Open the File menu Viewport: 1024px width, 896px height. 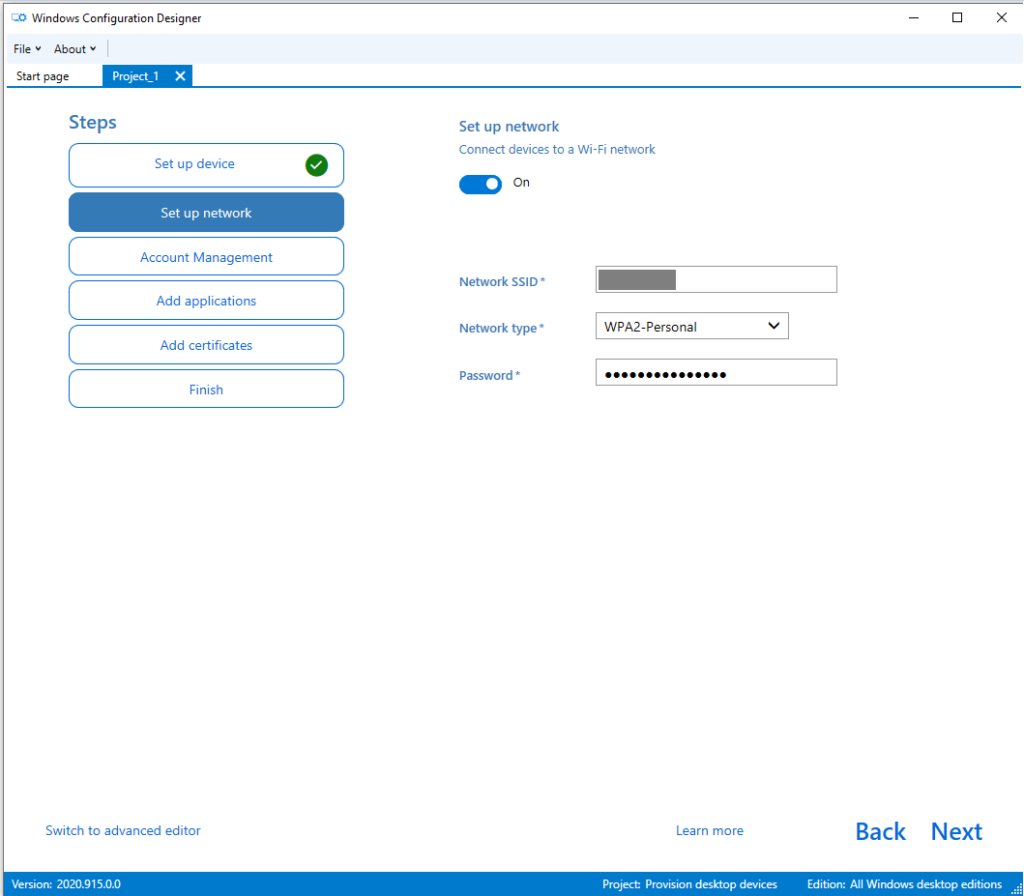point(27,49)
